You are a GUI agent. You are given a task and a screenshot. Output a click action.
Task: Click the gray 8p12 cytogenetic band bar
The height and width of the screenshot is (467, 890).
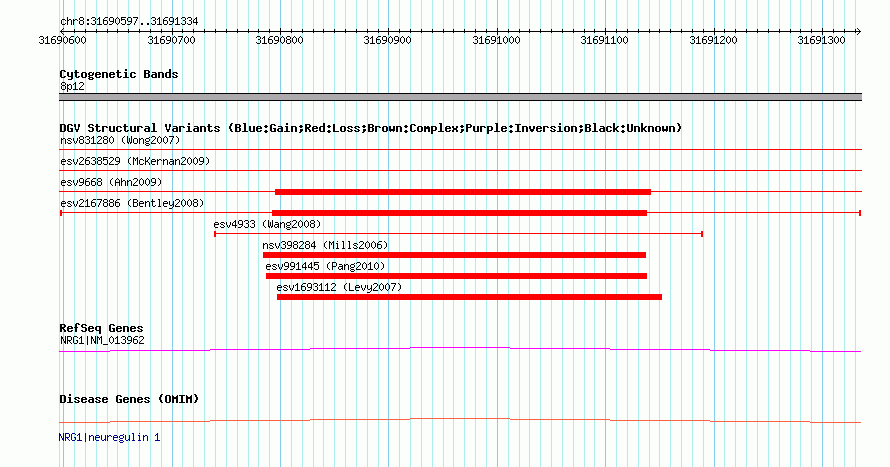460,97
